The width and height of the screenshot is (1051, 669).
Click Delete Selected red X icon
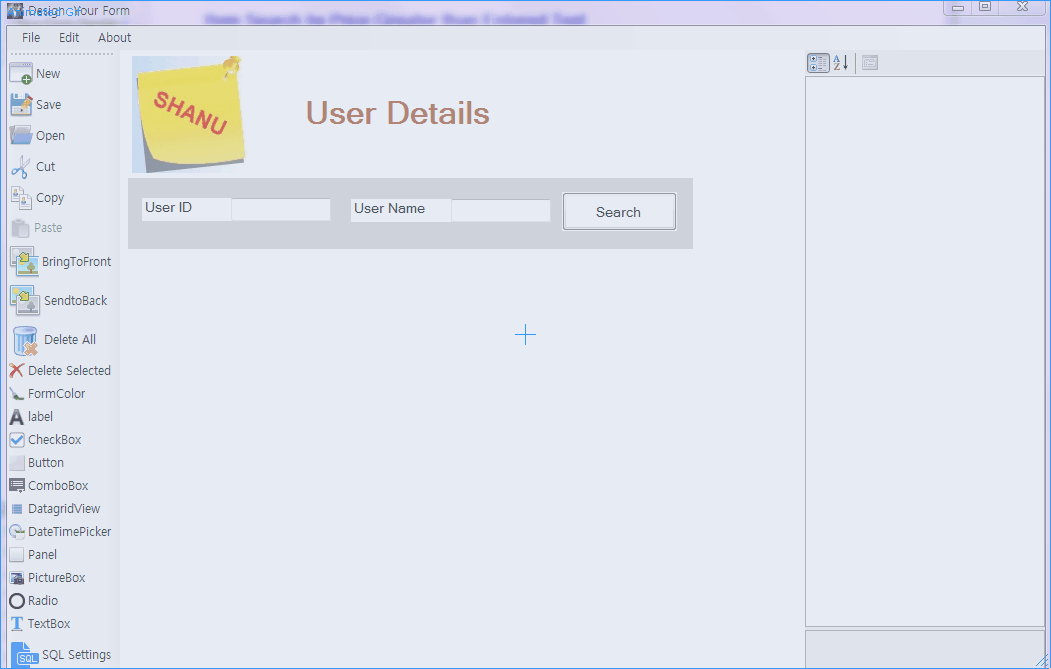(17, 370)
